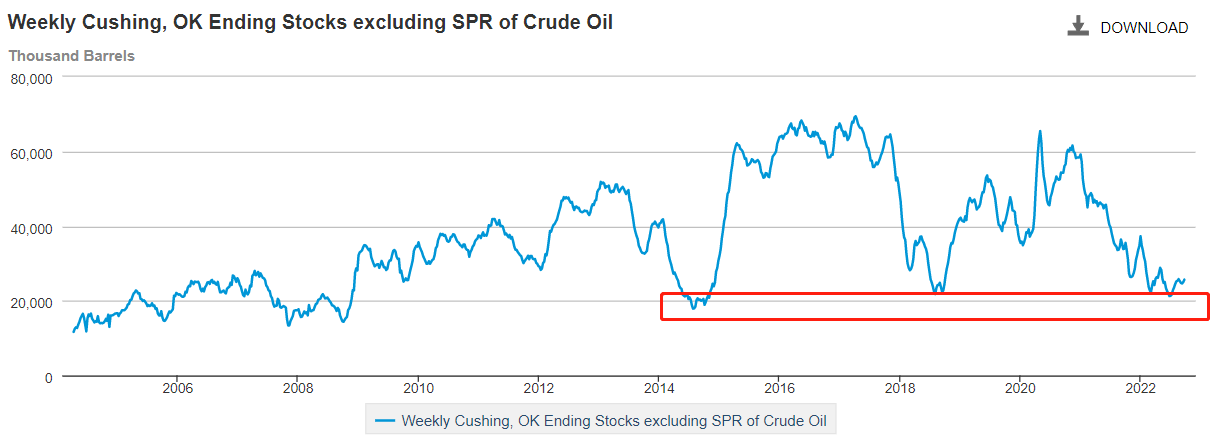The image size is (1226, 445).
Task: Click the 80,000 y-axis label
Action: tap(31, 78)
